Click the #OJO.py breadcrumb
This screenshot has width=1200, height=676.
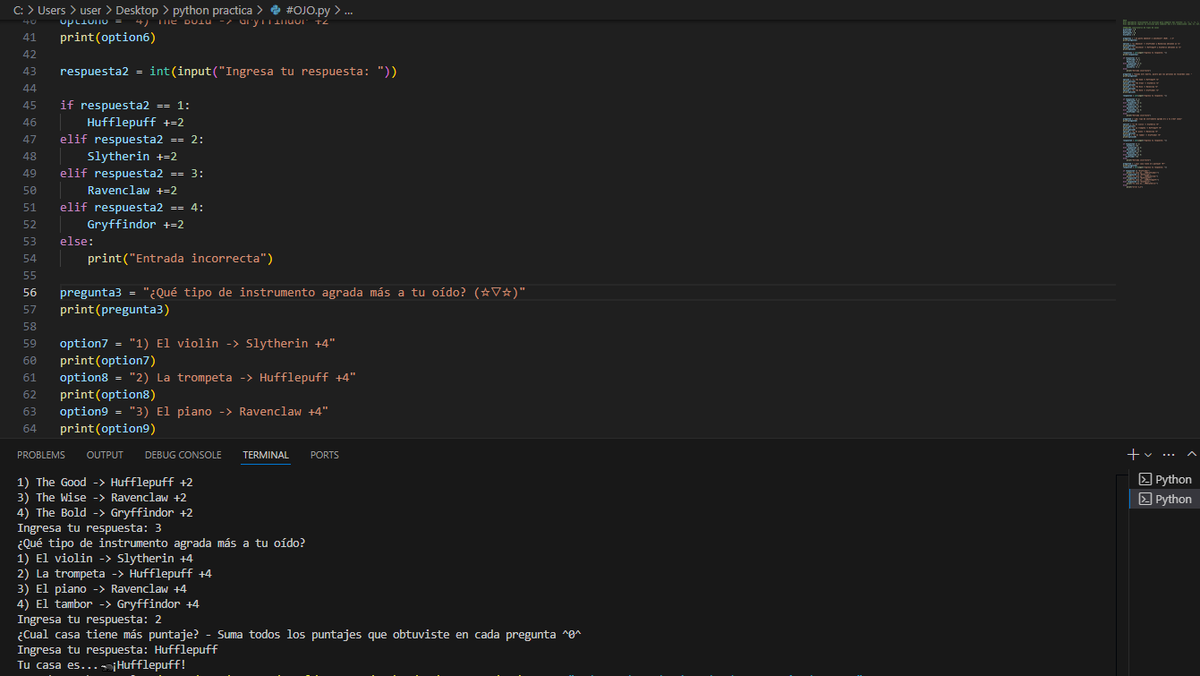303,9
